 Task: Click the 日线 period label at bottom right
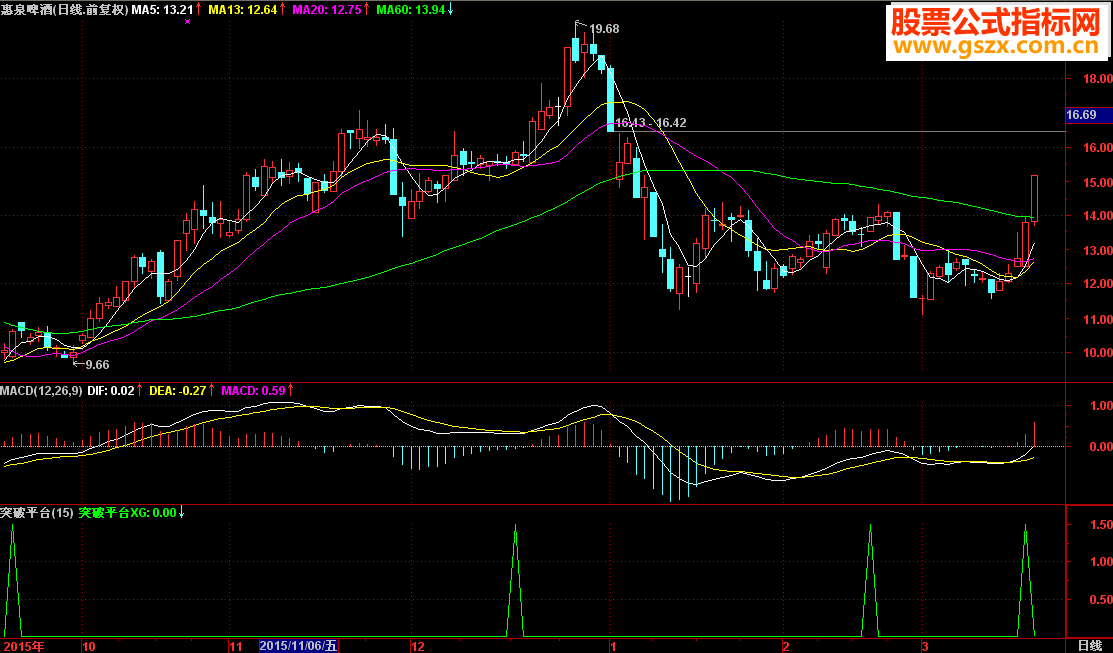[1090, 646]
